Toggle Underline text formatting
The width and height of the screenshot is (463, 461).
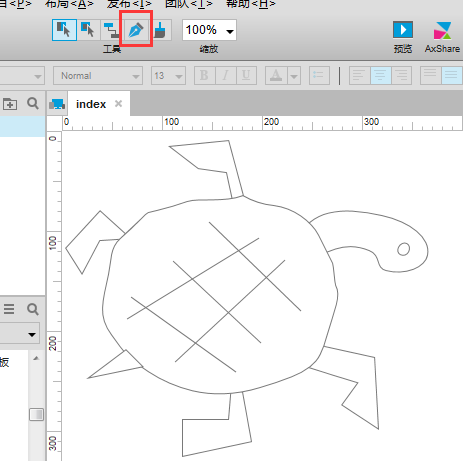[246, 76]
